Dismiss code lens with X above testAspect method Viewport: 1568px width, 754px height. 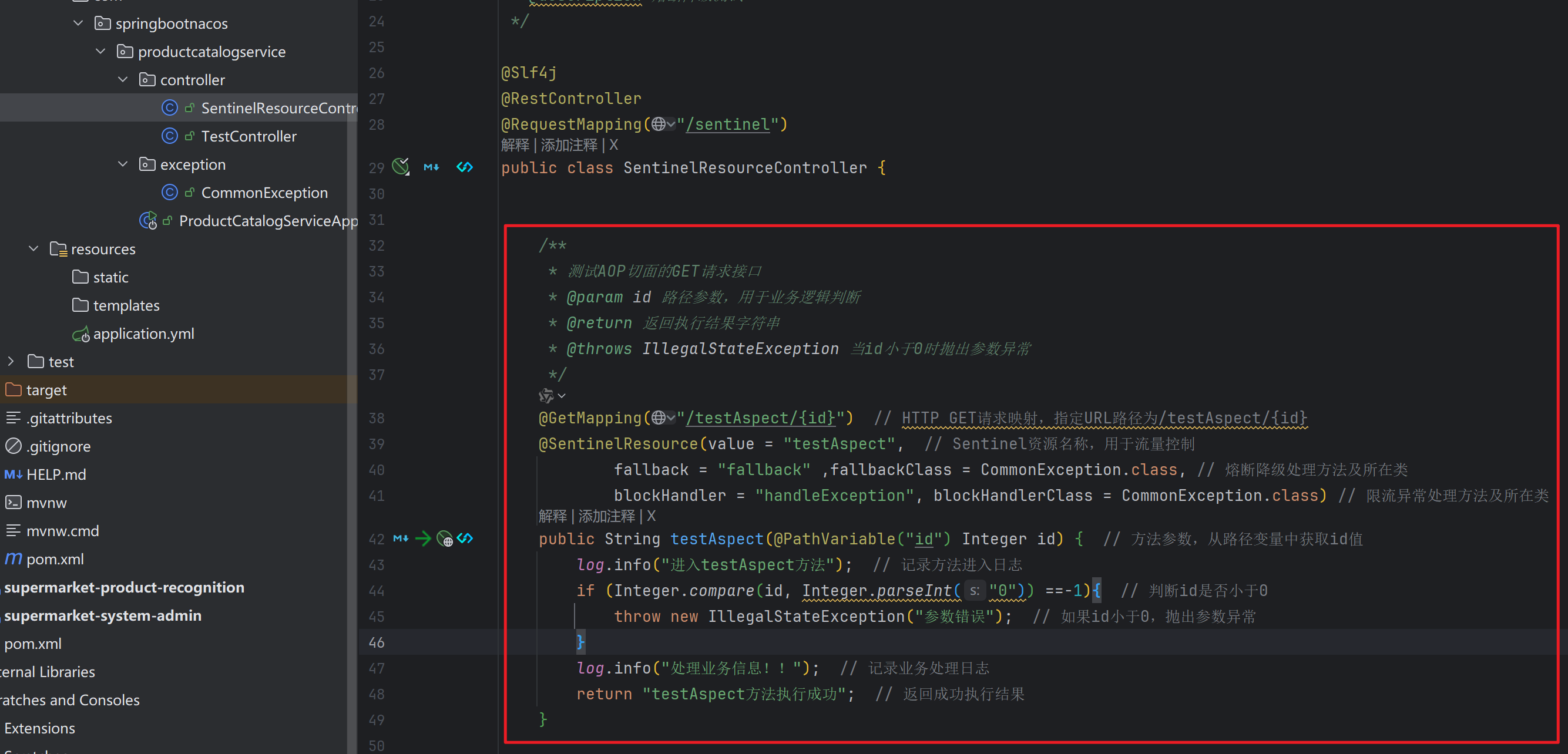651,516
